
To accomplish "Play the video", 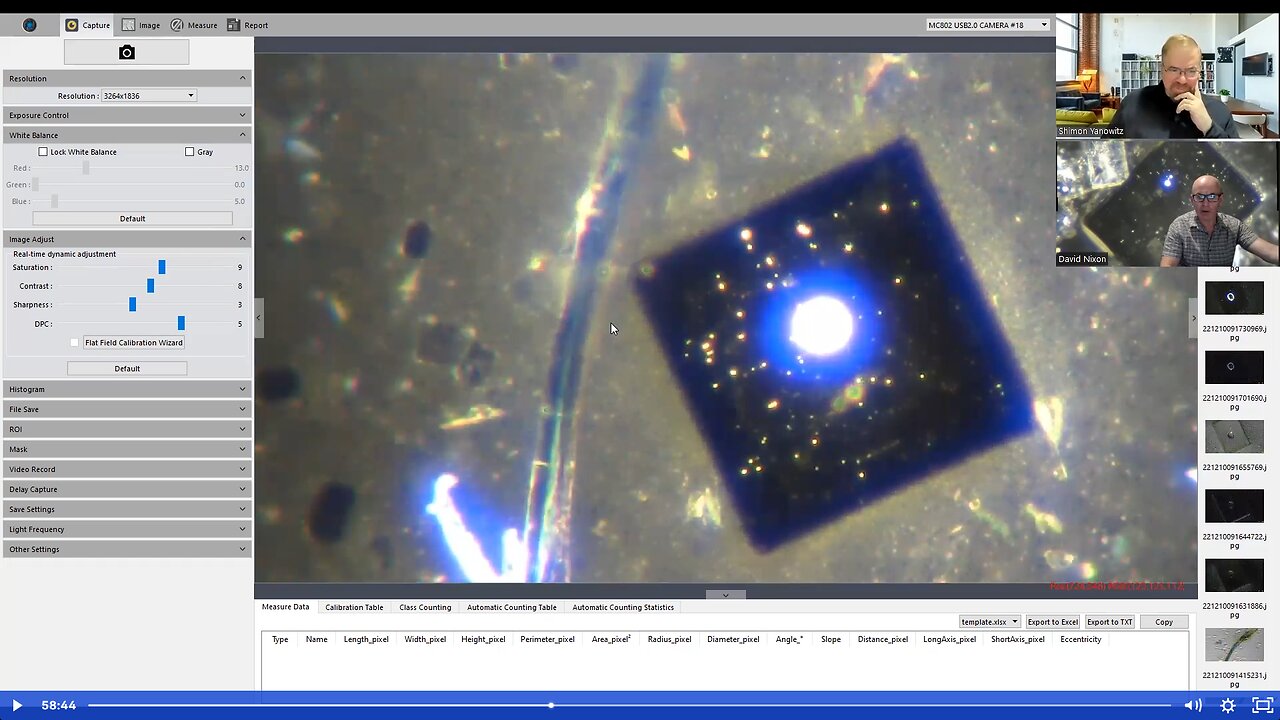I will tap(16, 705).
